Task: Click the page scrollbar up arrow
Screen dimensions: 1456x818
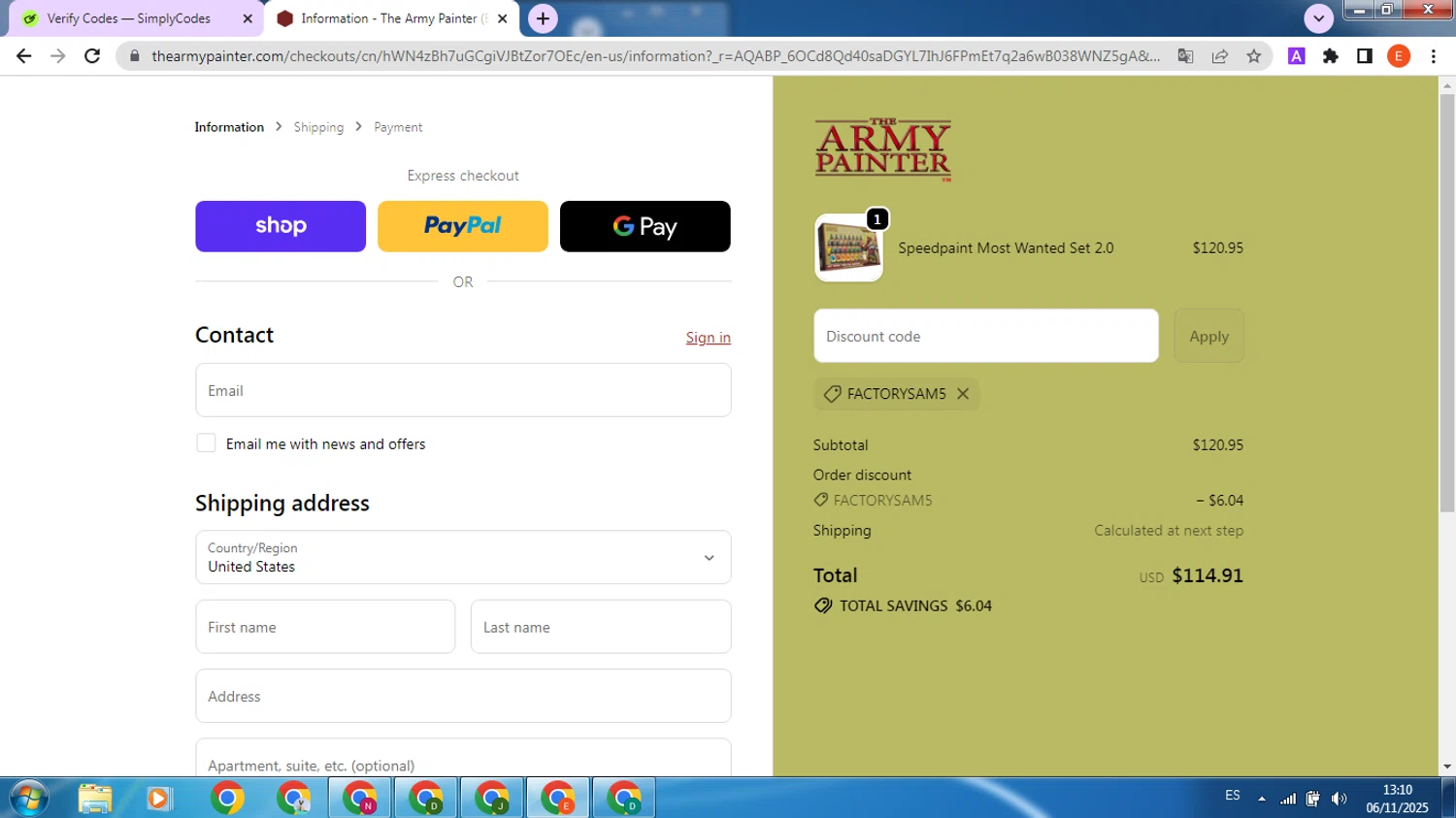Action: (x=1447, y=86)
